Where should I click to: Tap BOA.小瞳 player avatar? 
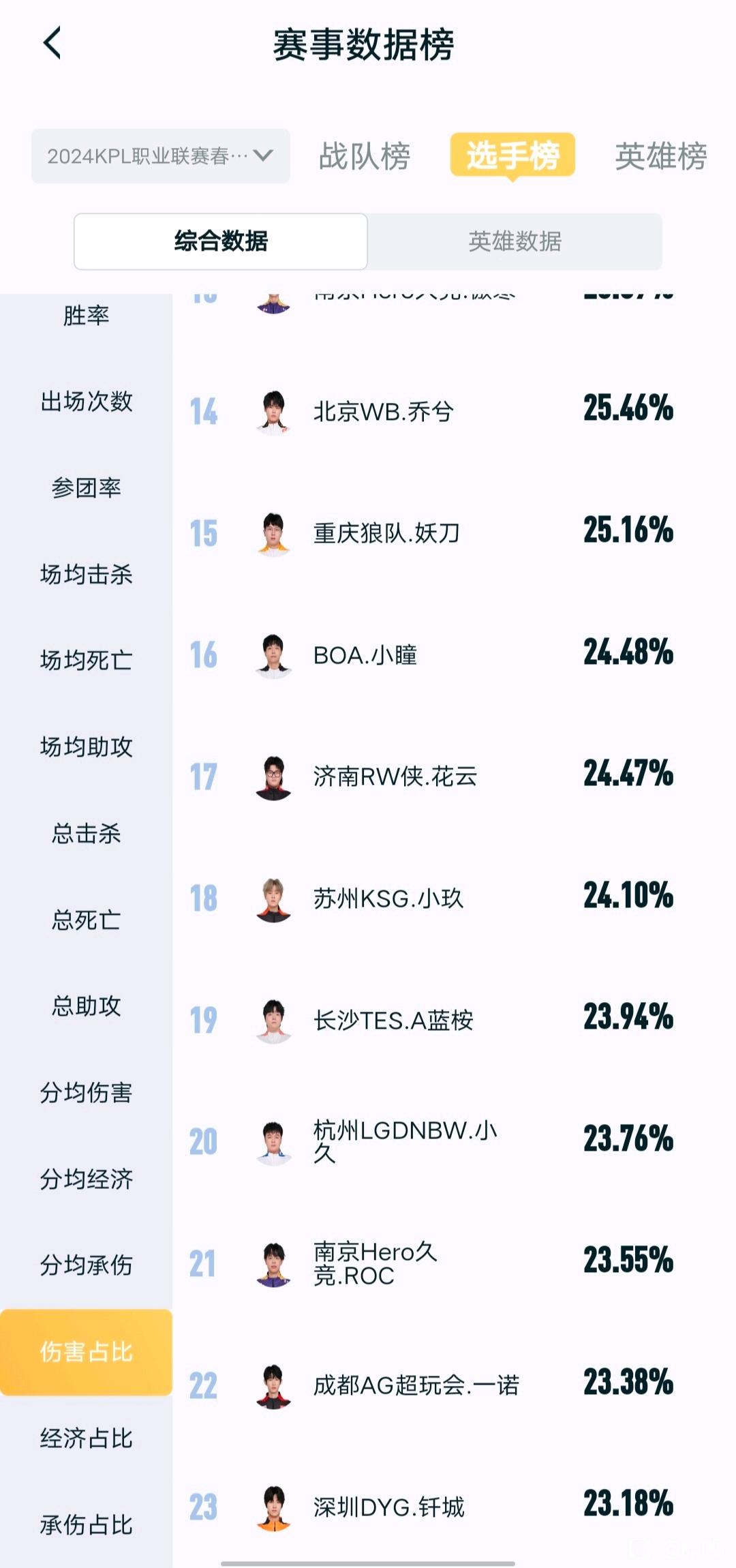(273, 655)
